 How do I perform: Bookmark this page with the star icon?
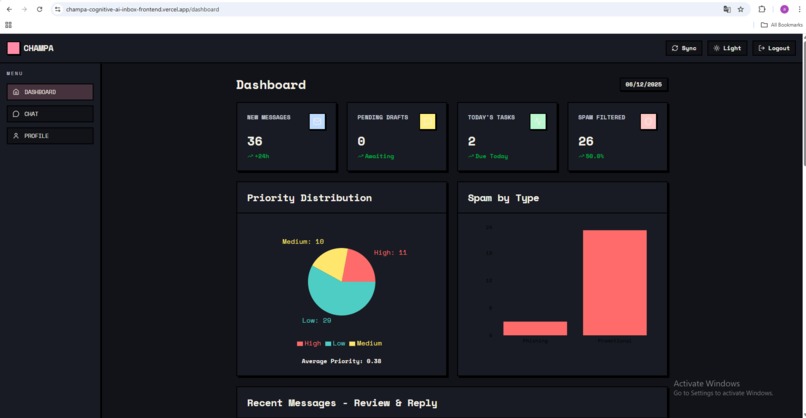[741, 9]
